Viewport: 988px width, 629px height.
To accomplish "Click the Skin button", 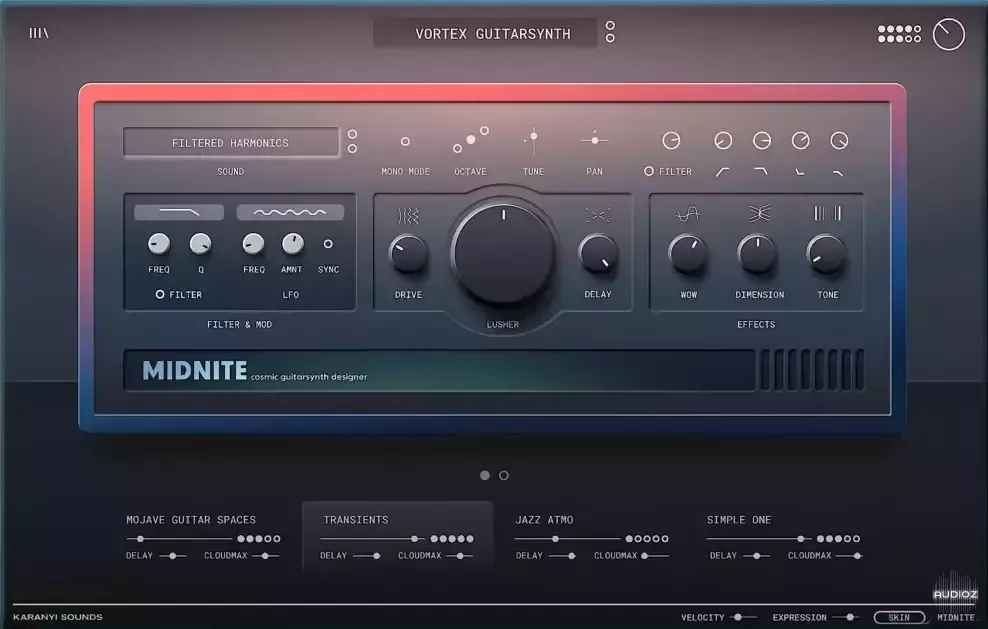I will (899, 618).
